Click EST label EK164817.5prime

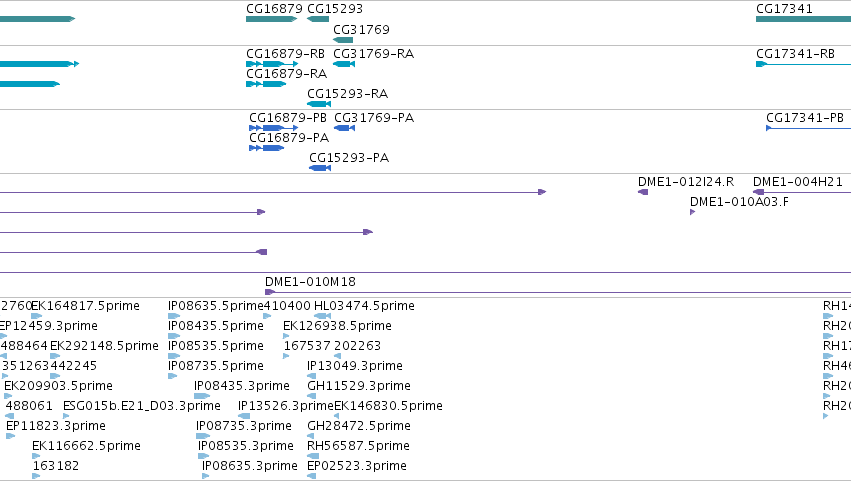(x=86, y=306)
